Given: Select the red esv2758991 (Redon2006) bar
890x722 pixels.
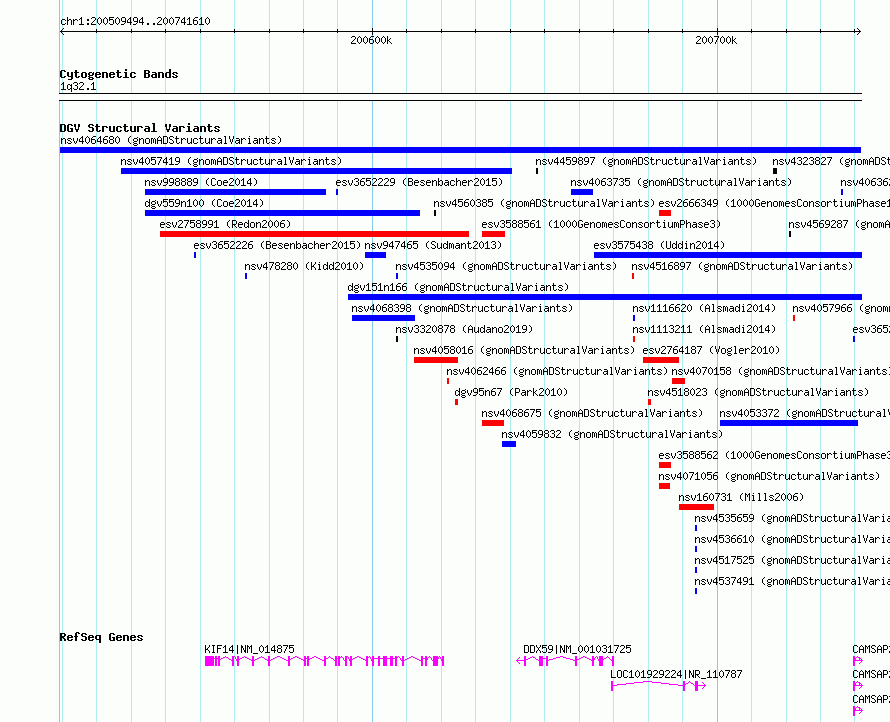Looking at the screenshot, I should [314, 234].
